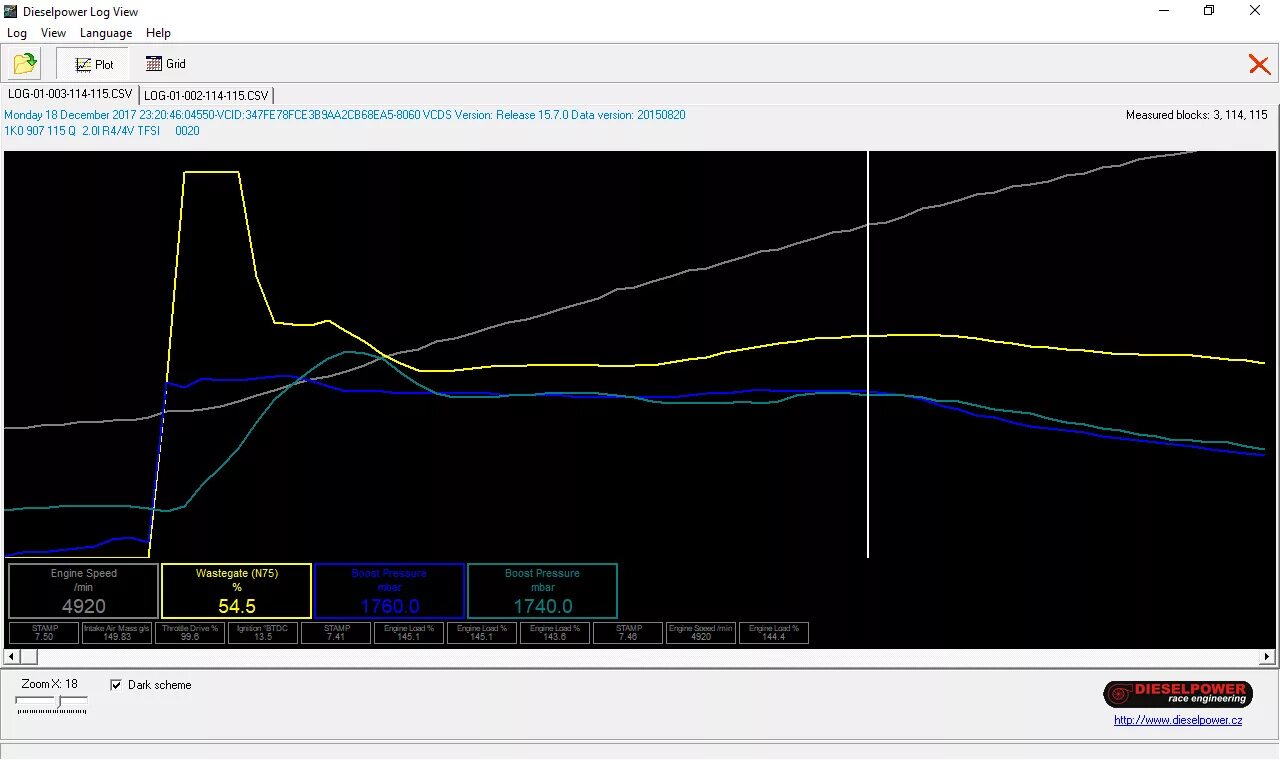This screenshot has width=1280, height=760.
Task: Select Engine Load 144.4 channel box
Action: pyautogui.click(x=774, y=633)
